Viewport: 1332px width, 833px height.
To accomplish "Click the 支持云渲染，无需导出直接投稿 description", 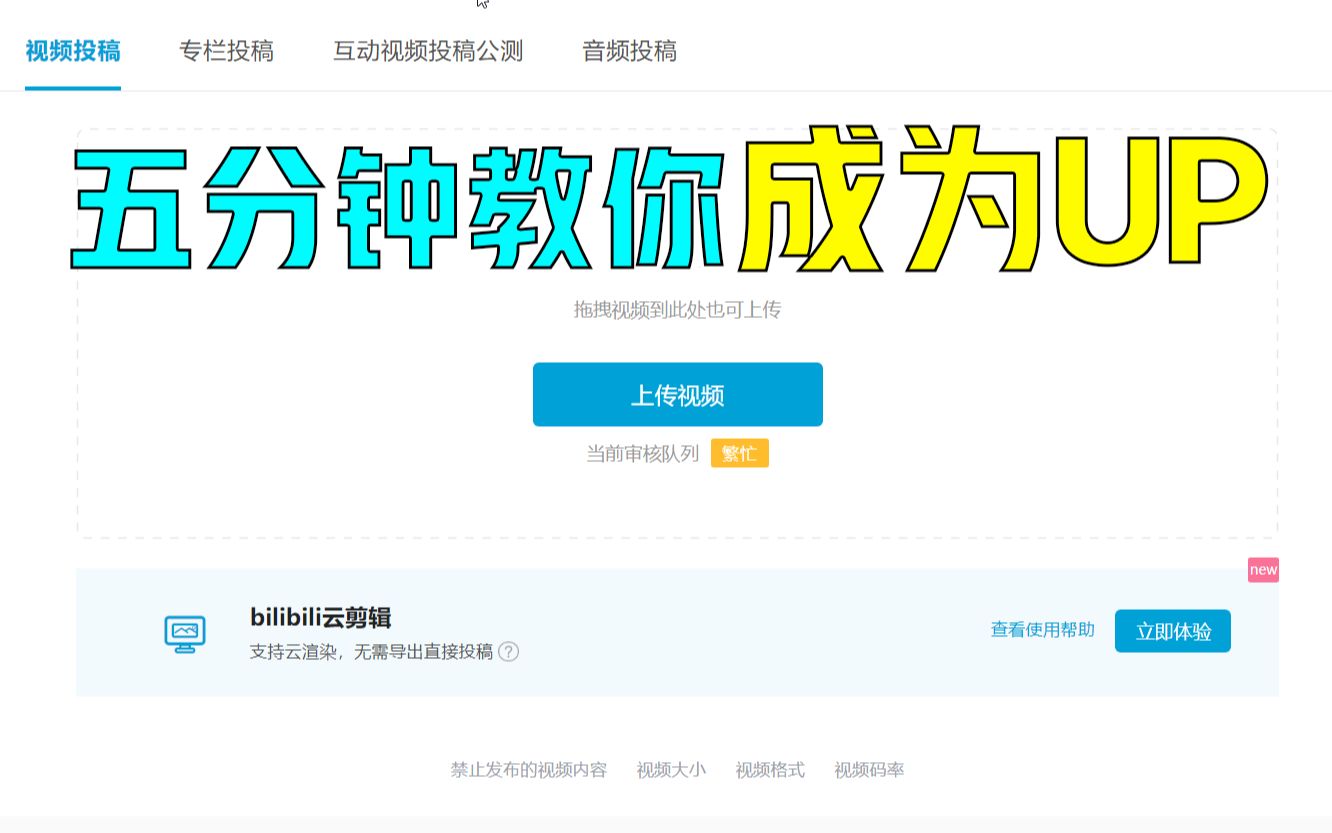I will (x=371, y=652).
